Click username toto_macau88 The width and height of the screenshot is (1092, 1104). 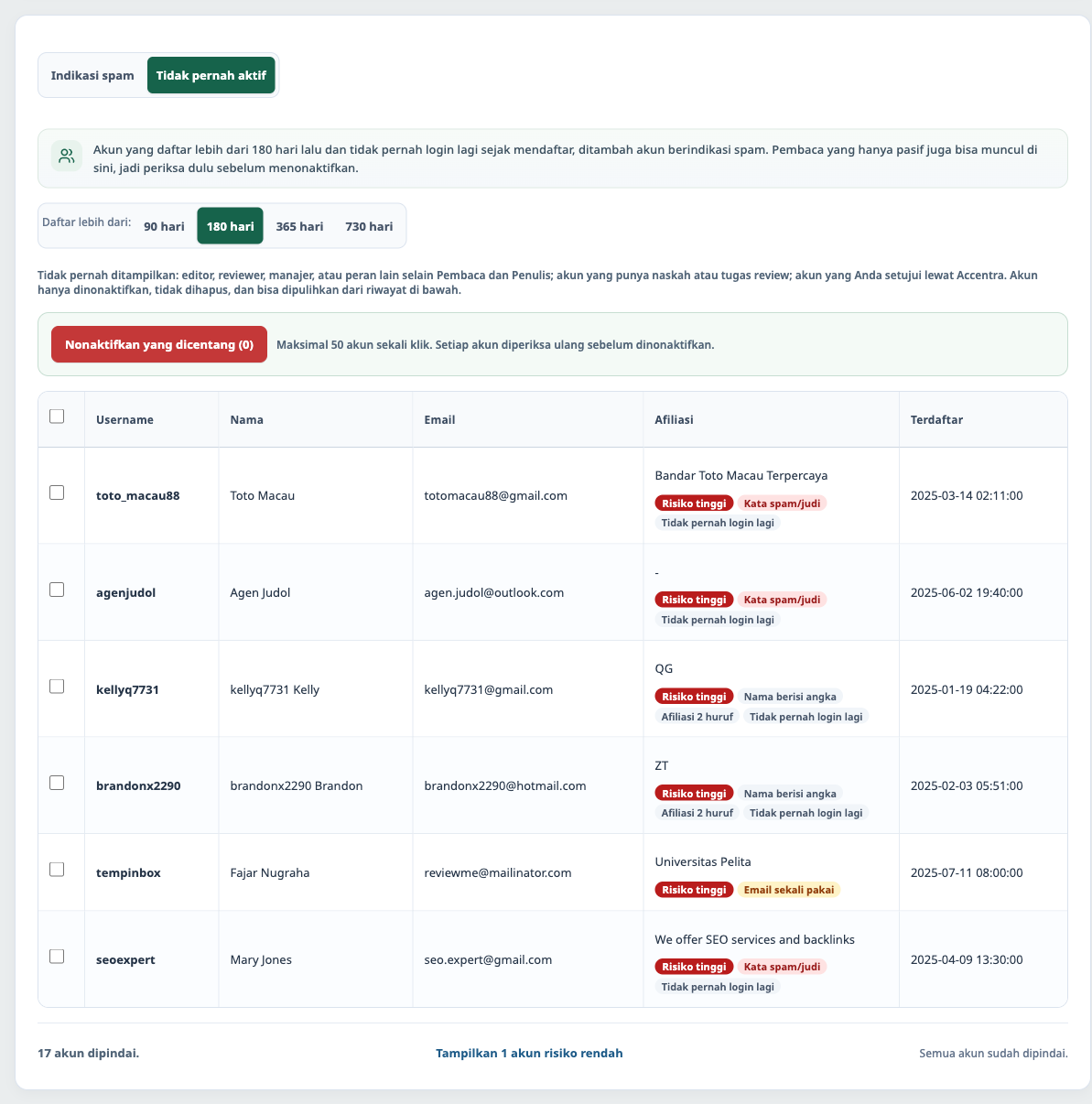click(138, 495)
